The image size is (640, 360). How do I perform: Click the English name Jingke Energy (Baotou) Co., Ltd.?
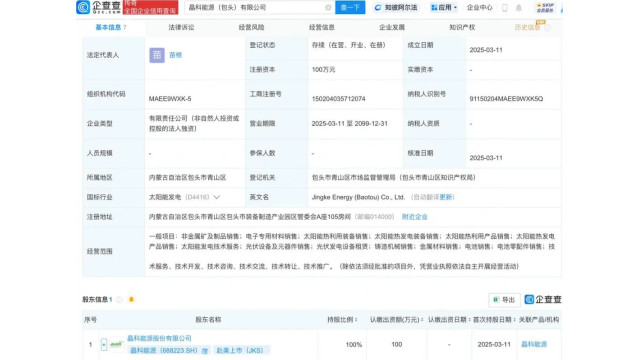pos(358,197)
